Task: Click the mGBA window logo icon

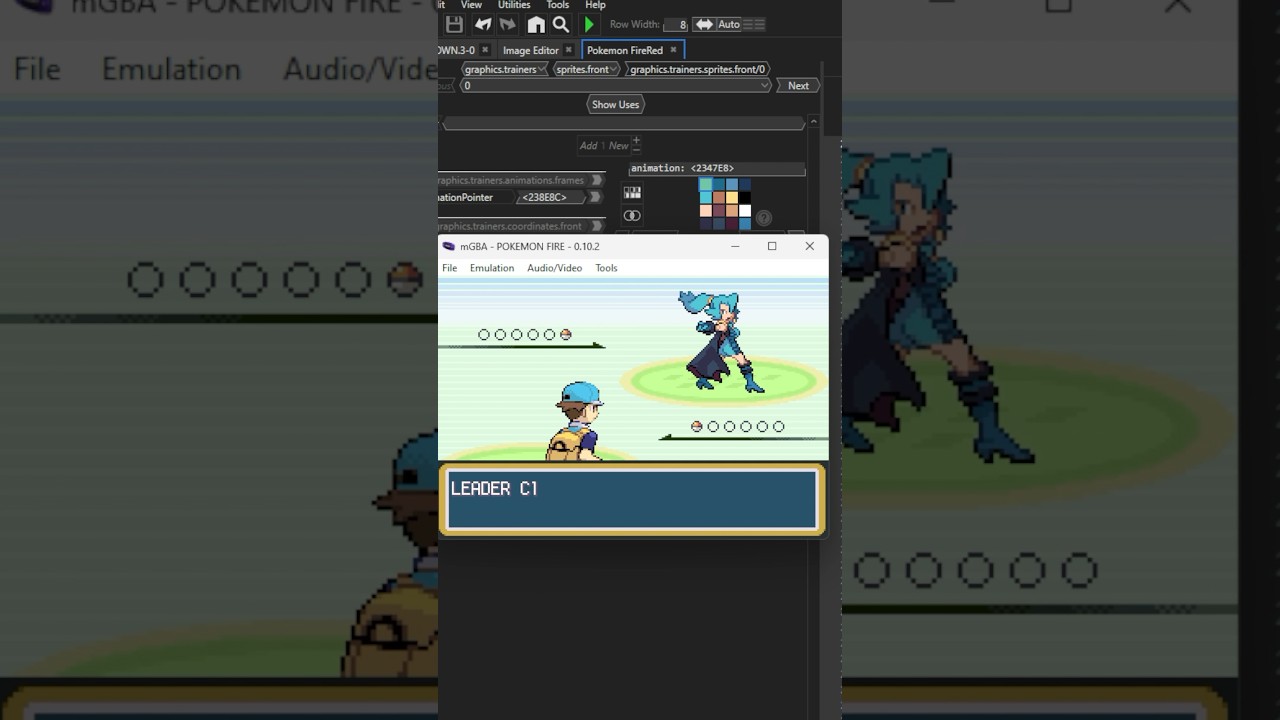Action: click(x=449, y=246)
